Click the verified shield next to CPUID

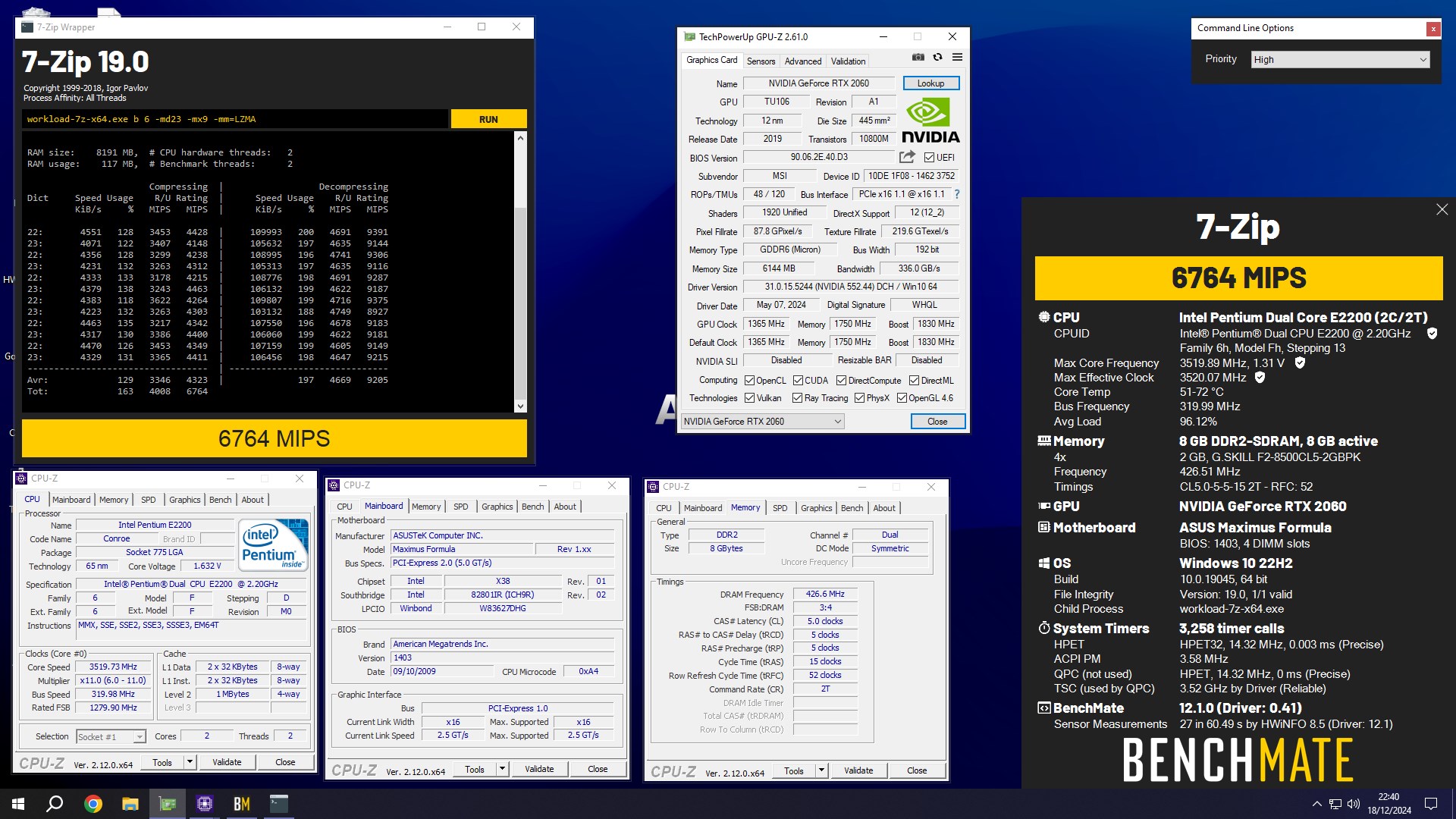(x=1432, y=334)
